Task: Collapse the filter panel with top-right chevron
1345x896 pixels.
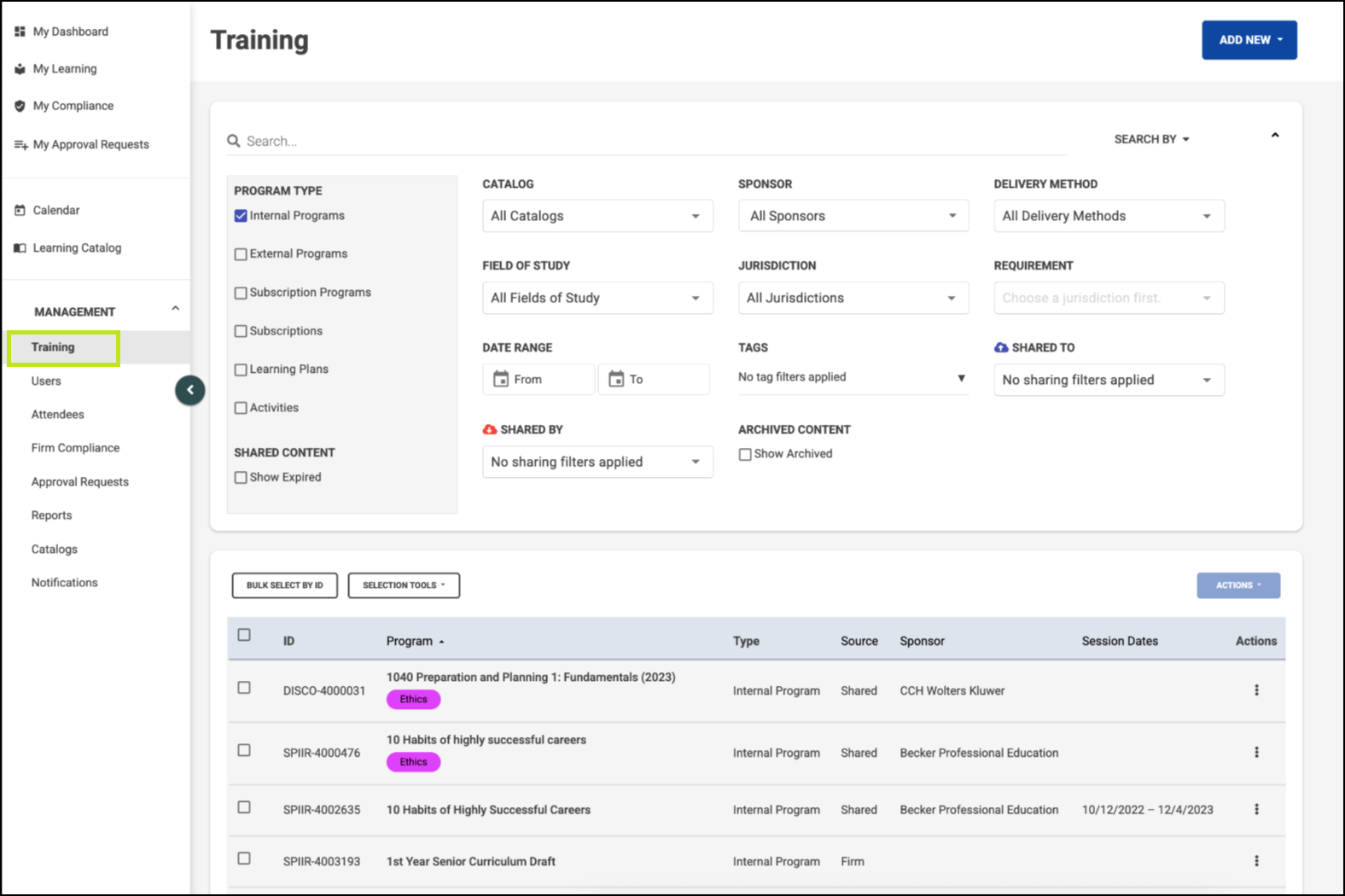Action: pyautogui.click(x=1275, y=136)
